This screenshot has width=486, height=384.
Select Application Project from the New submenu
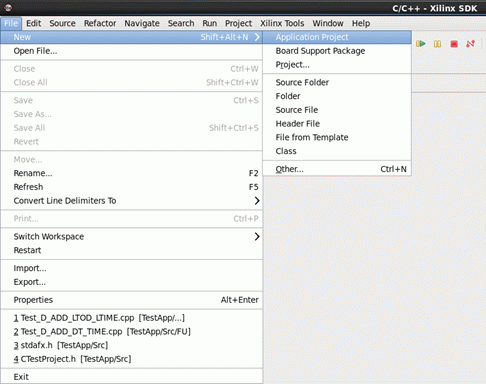[337, 37]
